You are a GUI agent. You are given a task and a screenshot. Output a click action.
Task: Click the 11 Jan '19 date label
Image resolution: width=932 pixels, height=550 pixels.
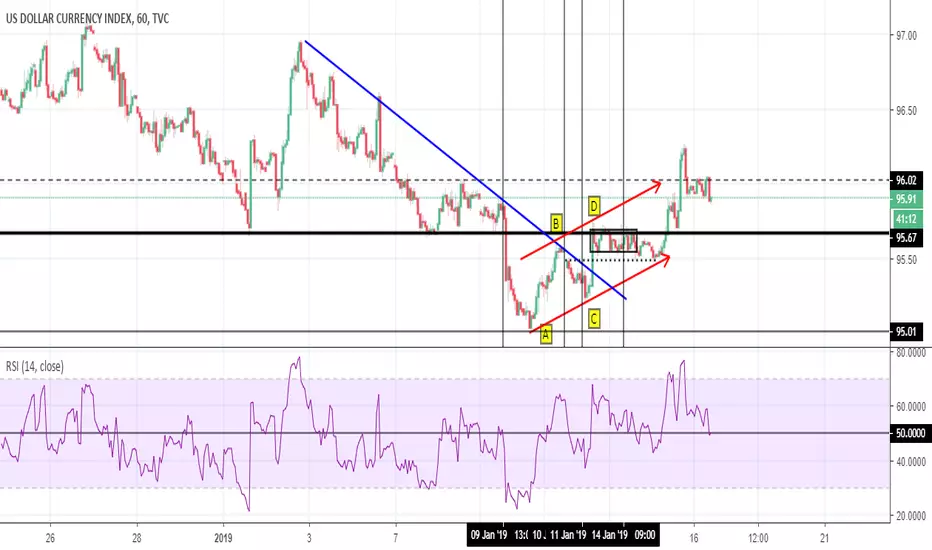(568, 535)
